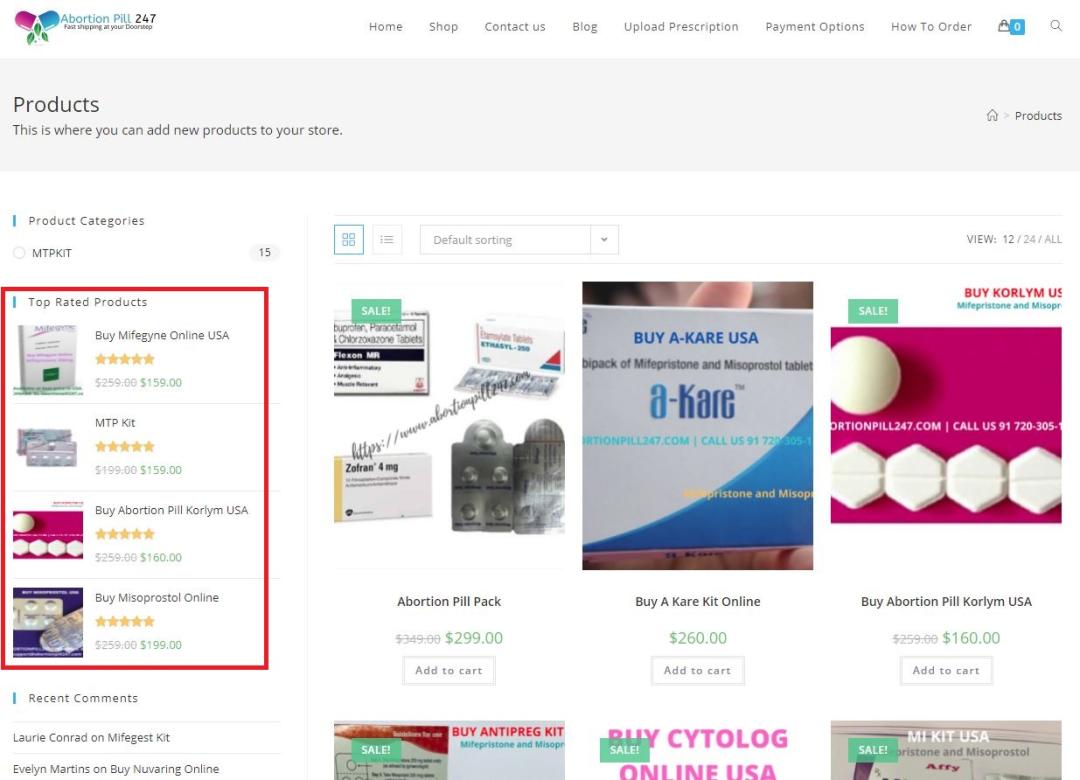Click the Products breadcrumb text
The image size is (1080, 780).
1038,116
